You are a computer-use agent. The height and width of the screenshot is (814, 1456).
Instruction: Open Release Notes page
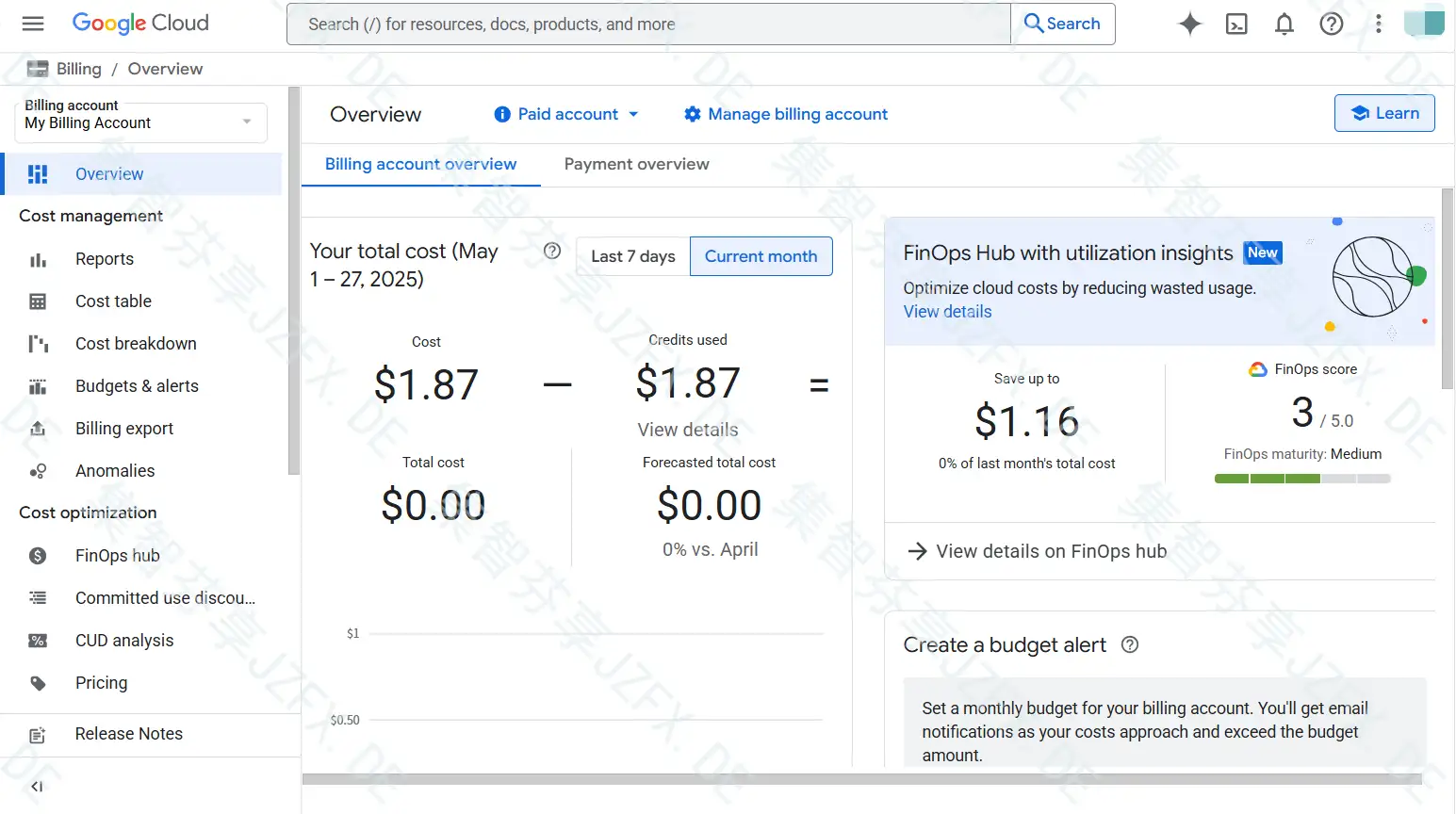click(x=129, y=734)
